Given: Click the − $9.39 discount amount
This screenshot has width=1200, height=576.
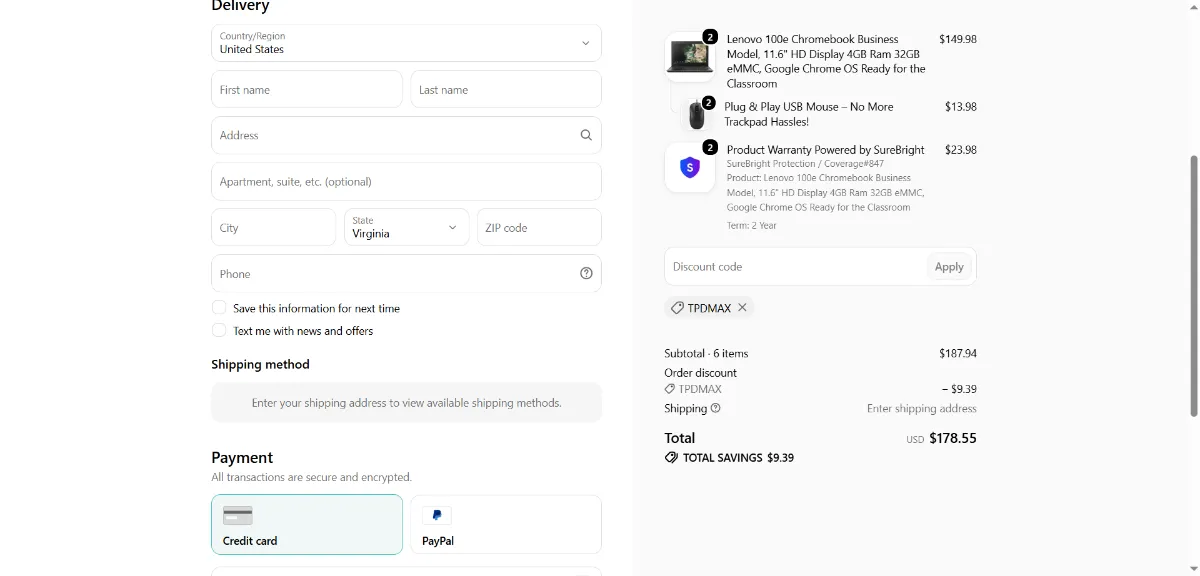Looking at the screenshot, I should click(959, 389).
